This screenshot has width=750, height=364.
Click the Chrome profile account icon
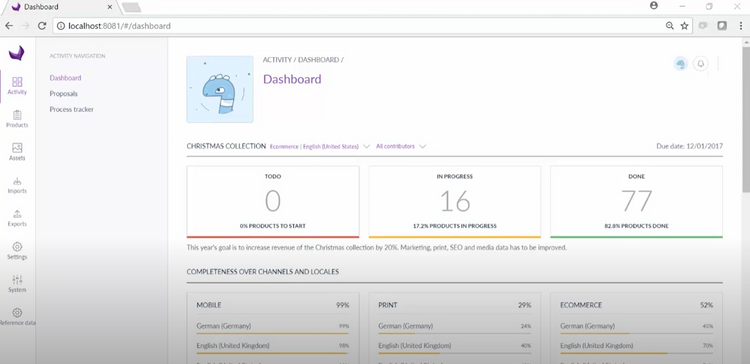tap(654, 6)
